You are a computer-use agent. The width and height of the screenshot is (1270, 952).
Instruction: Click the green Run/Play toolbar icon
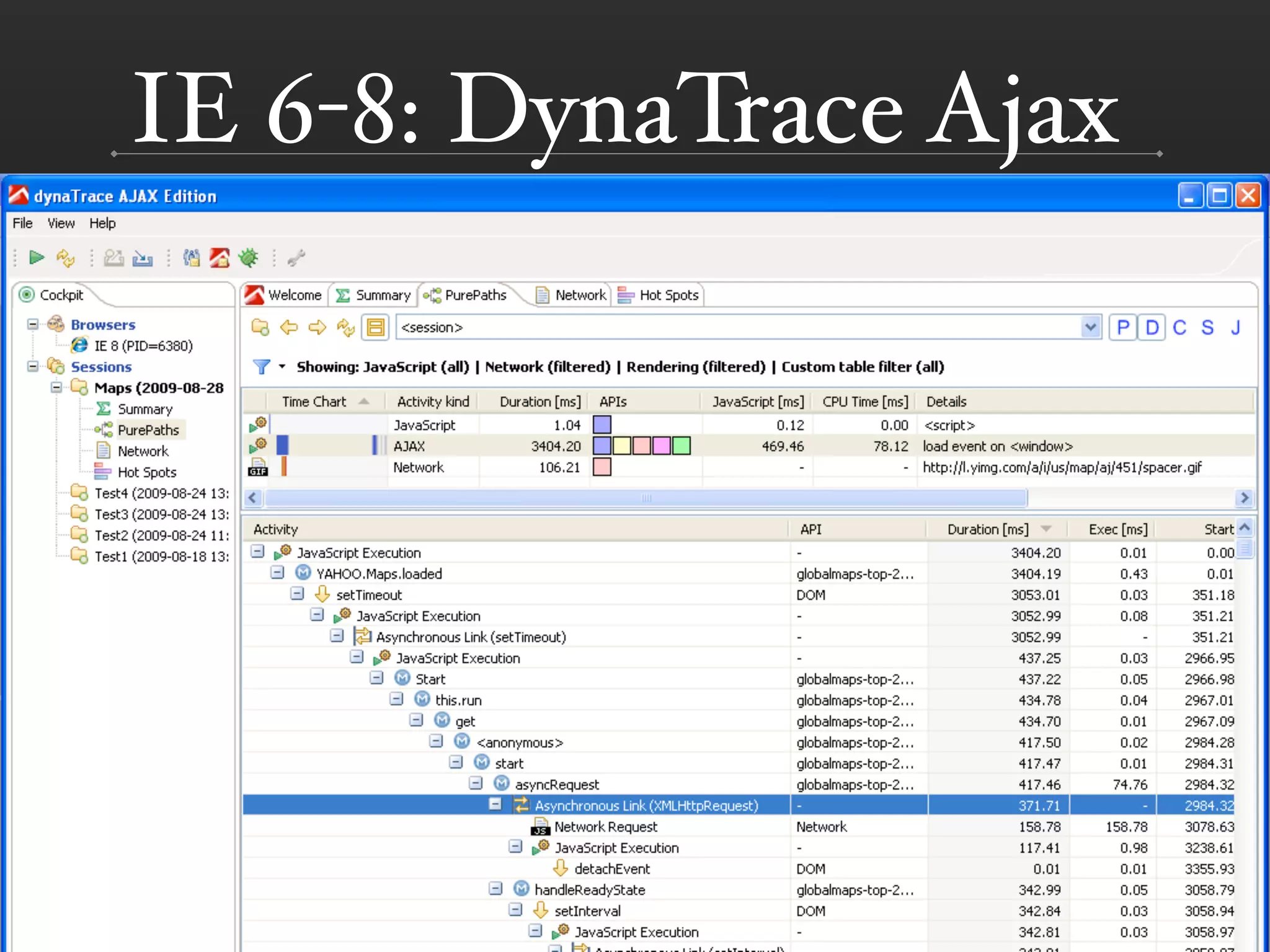(37, 257)
